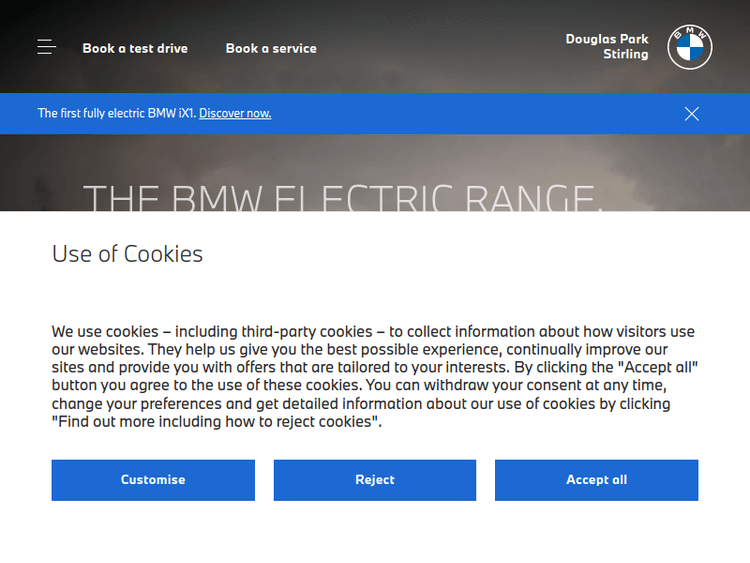Click quoted 'Find out more' text in cookie notice
The height and width of the screenshot is (563, 750).
click(217, 422)
